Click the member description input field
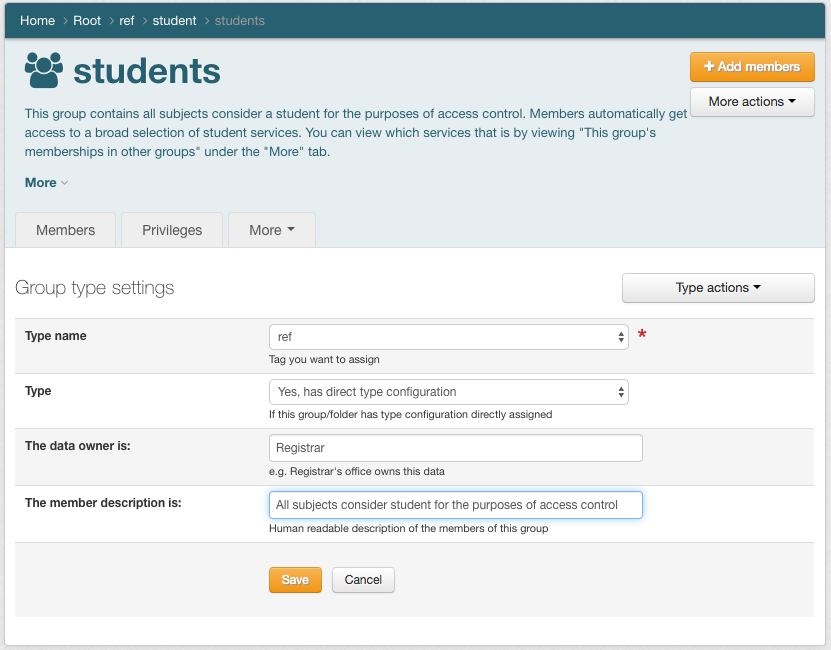Screen dimensions: 831x650 [x=455, y=505]
